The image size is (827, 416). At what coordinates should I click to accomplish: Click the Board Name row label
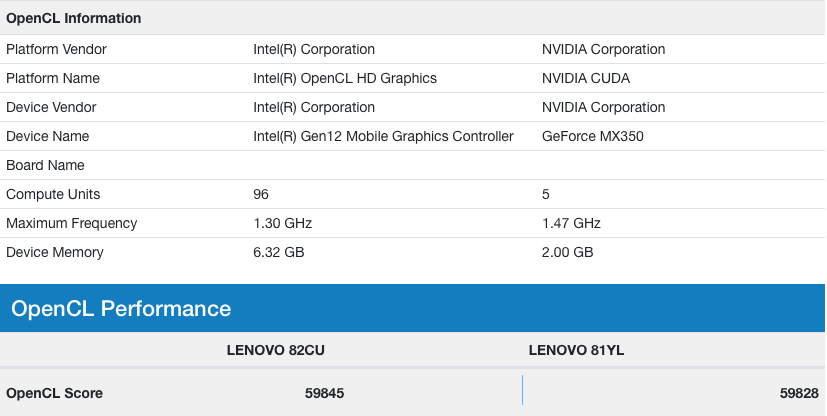pos(45,165)
